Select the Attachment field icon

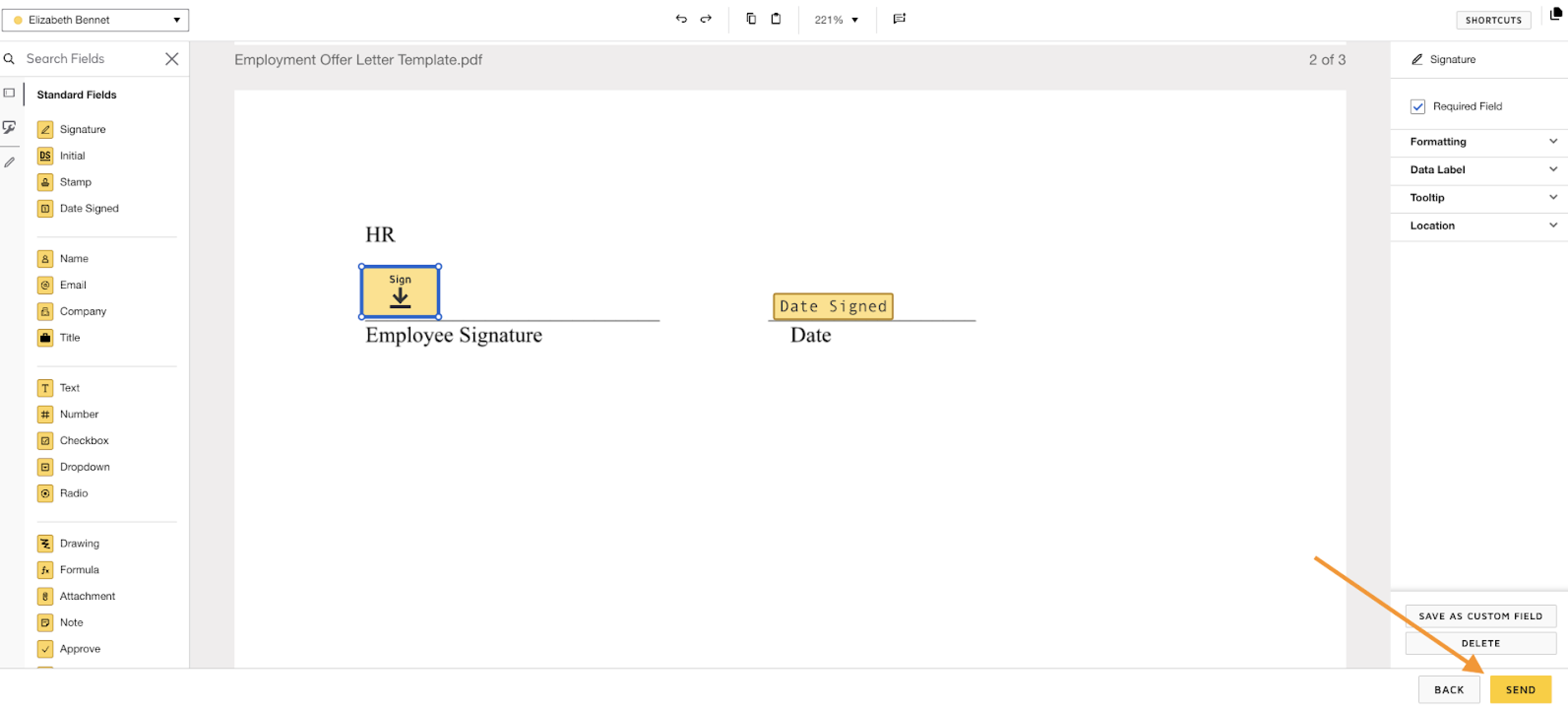click(45, 596)
